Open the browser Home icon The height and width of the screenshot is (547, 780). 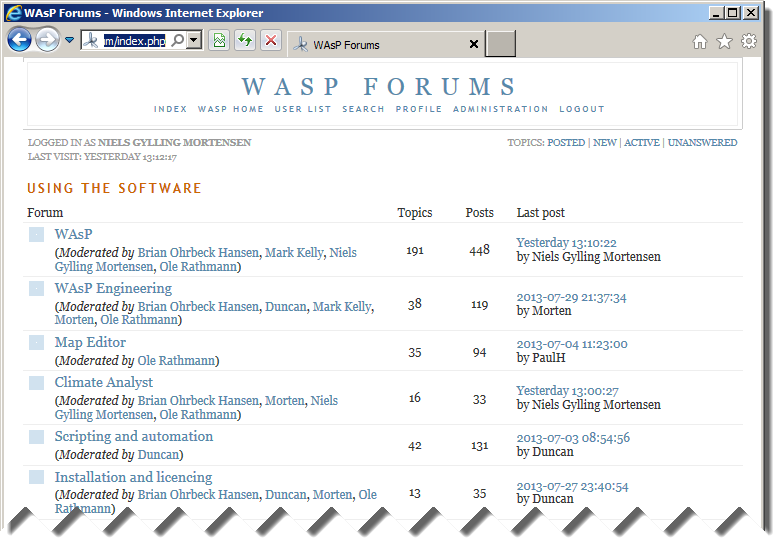[699, 42]
